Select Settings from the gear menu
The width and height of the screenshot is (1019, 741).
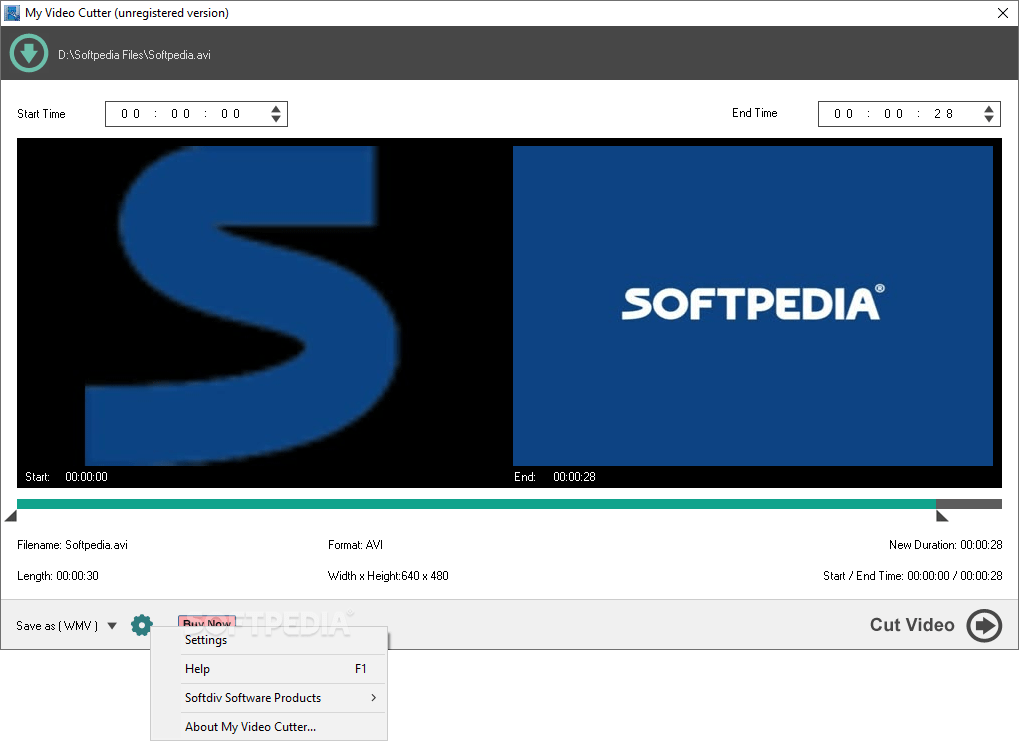click(x=205, y=640)
